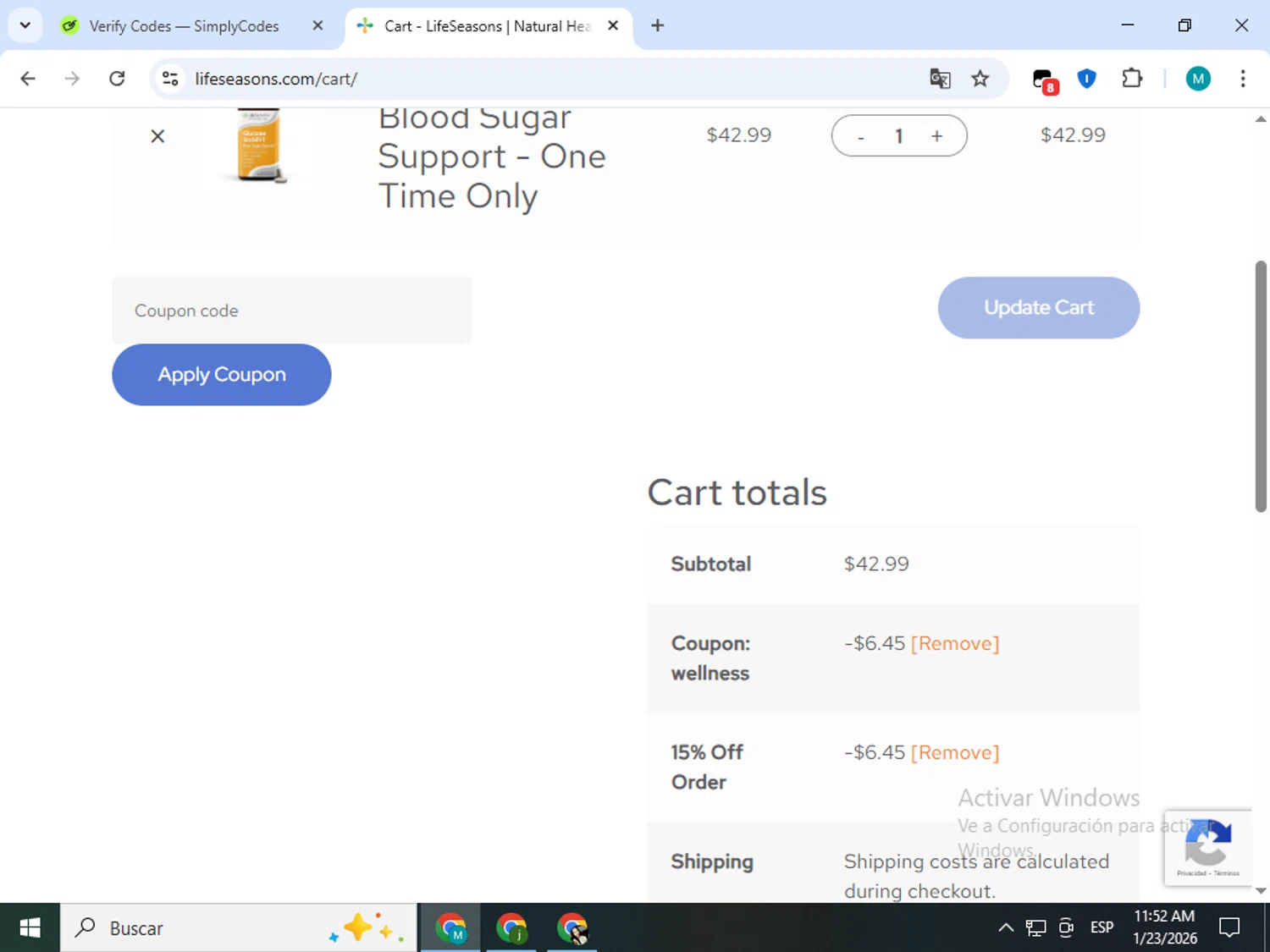Reload the LifeSeasons cart page

pos(117,79)
